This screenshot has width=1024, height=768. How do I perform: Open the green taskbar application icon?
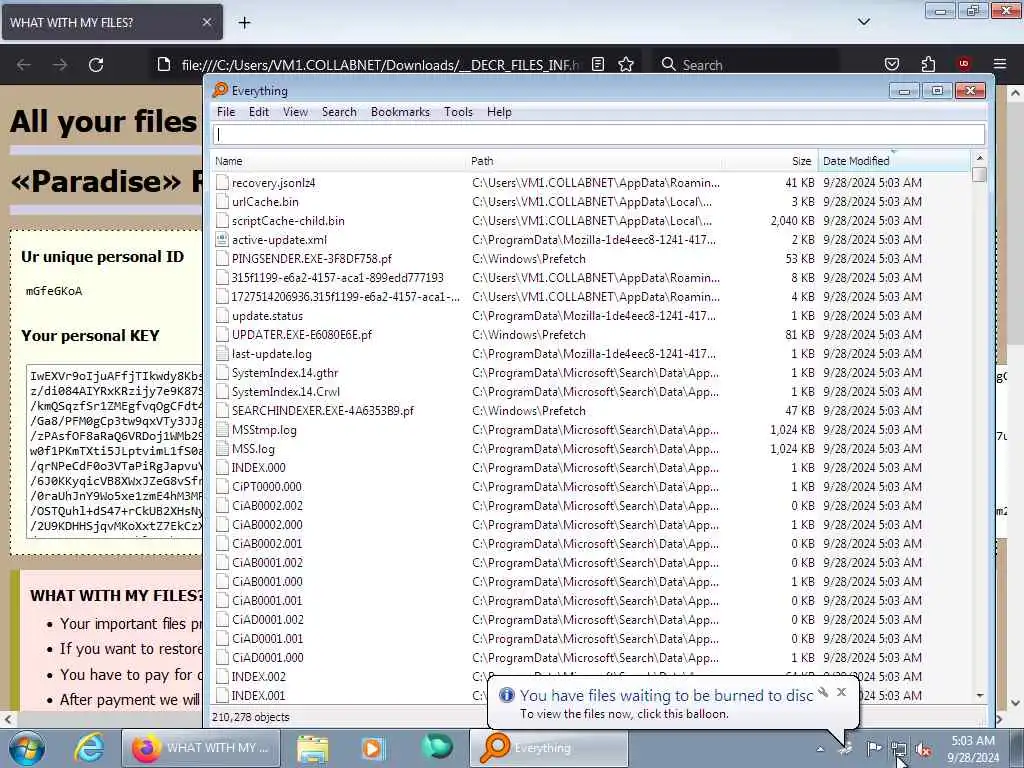(437, 746)
